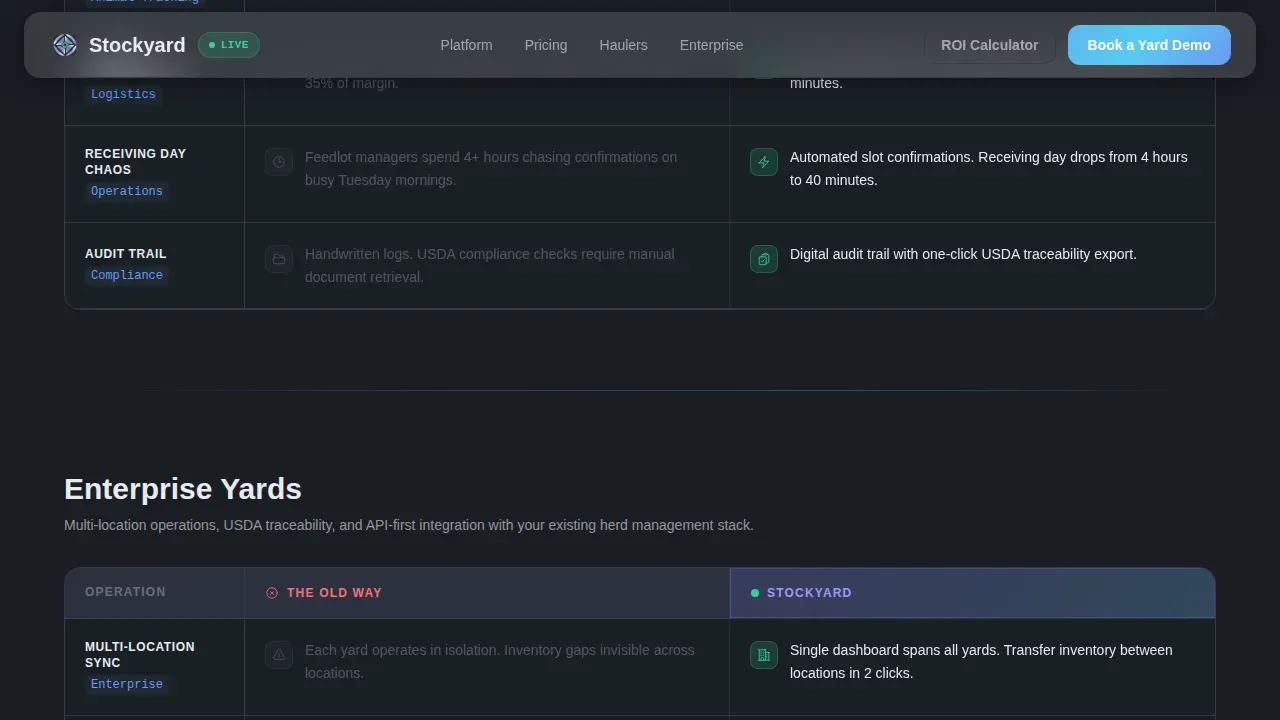Click text Each yard operates in isolation
This screenshot has height=720, width=1280.
click(x=500, y=662)
